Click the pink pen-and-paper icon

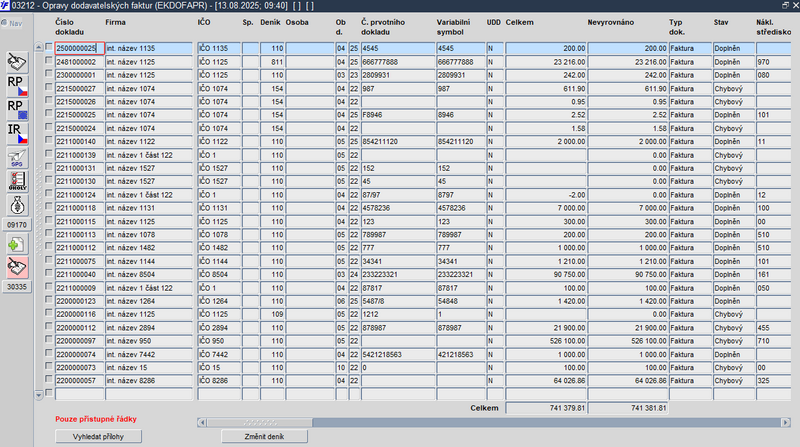17,267
